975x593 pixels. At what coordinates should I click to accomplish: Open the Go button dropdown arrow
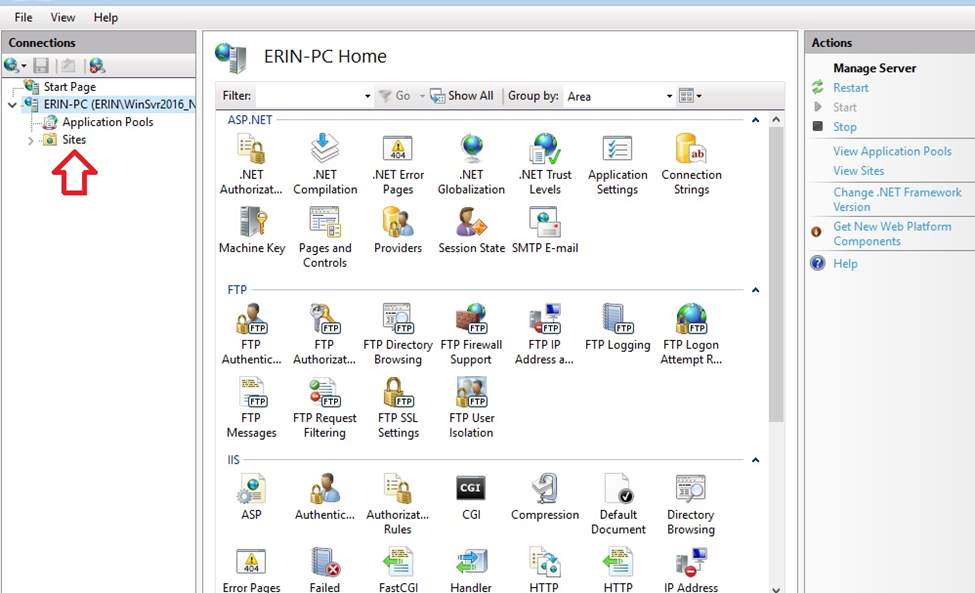[422, 96]
